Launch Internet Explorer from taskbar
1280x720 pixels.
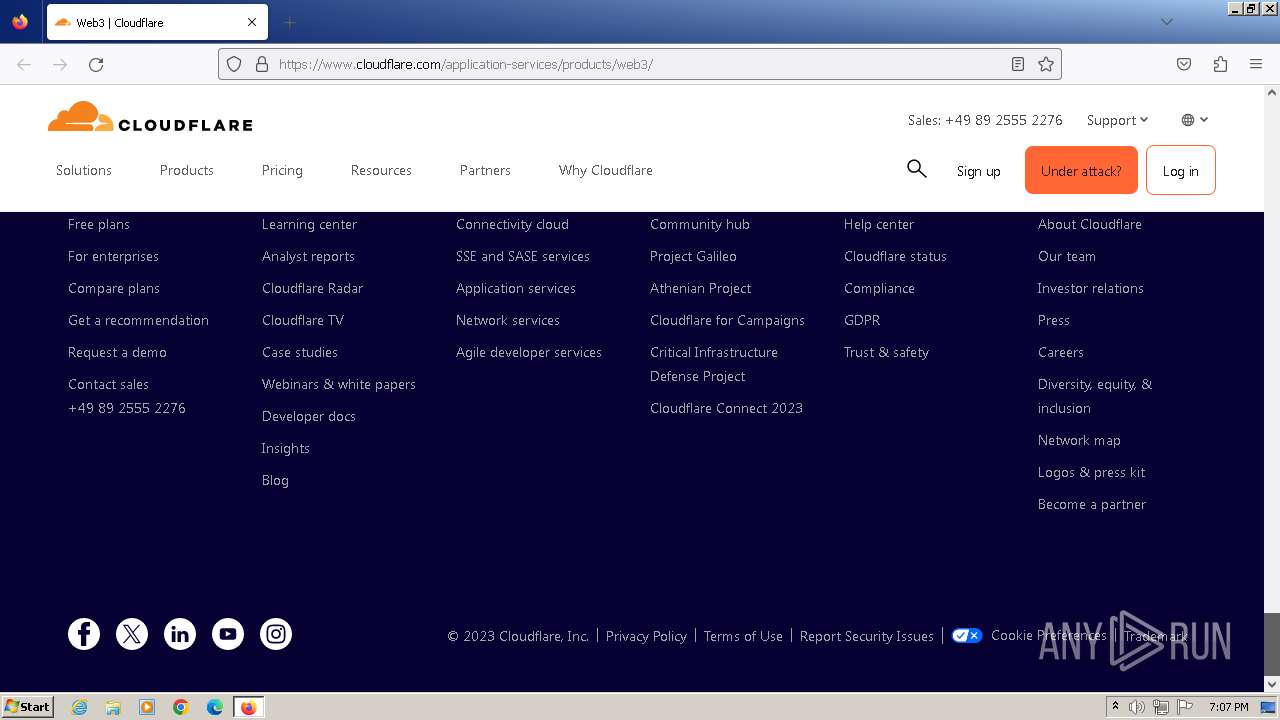coord(79,707)
